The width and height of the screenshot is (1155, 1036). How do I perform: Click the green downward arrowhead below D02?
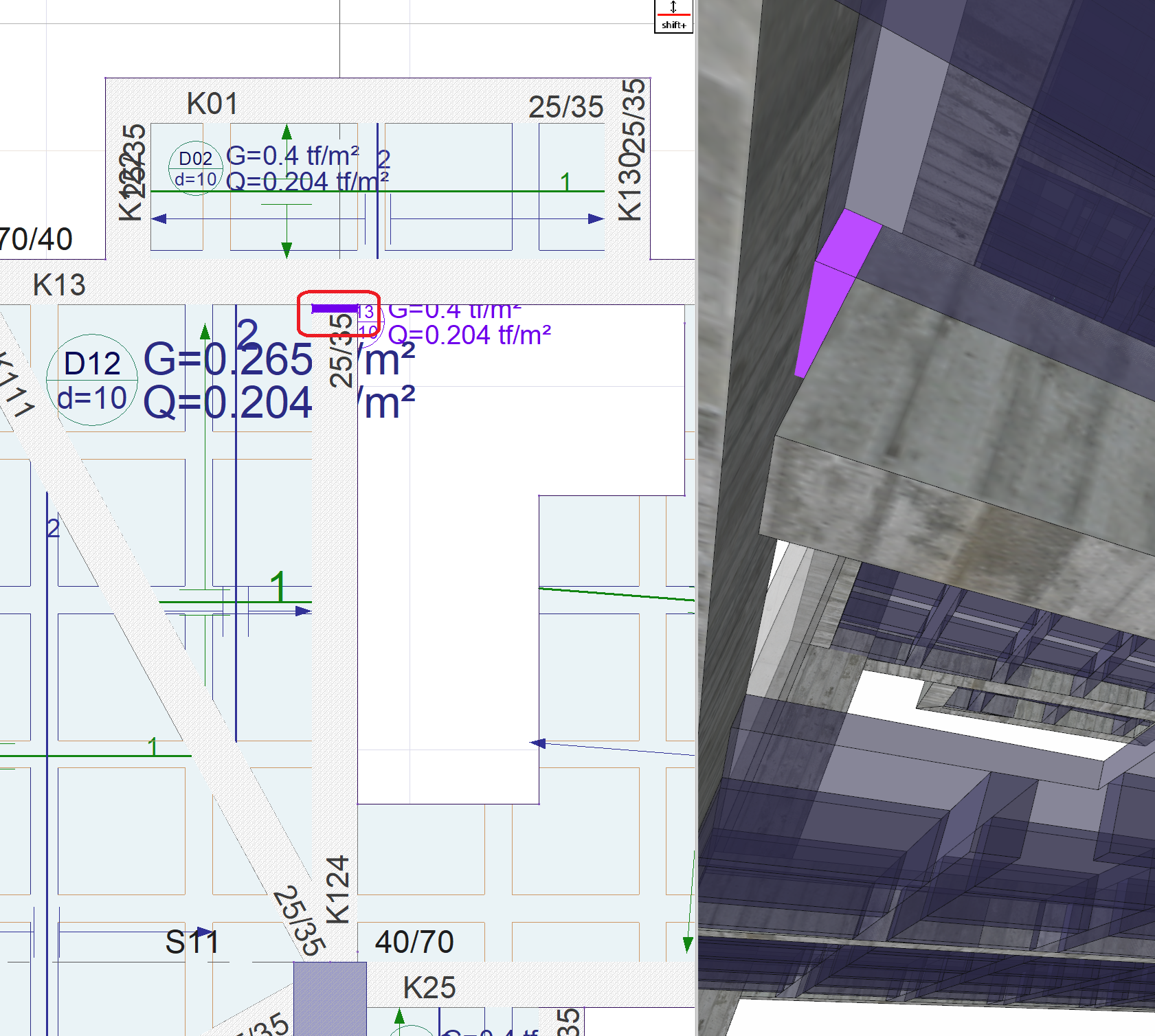(287, 249)
